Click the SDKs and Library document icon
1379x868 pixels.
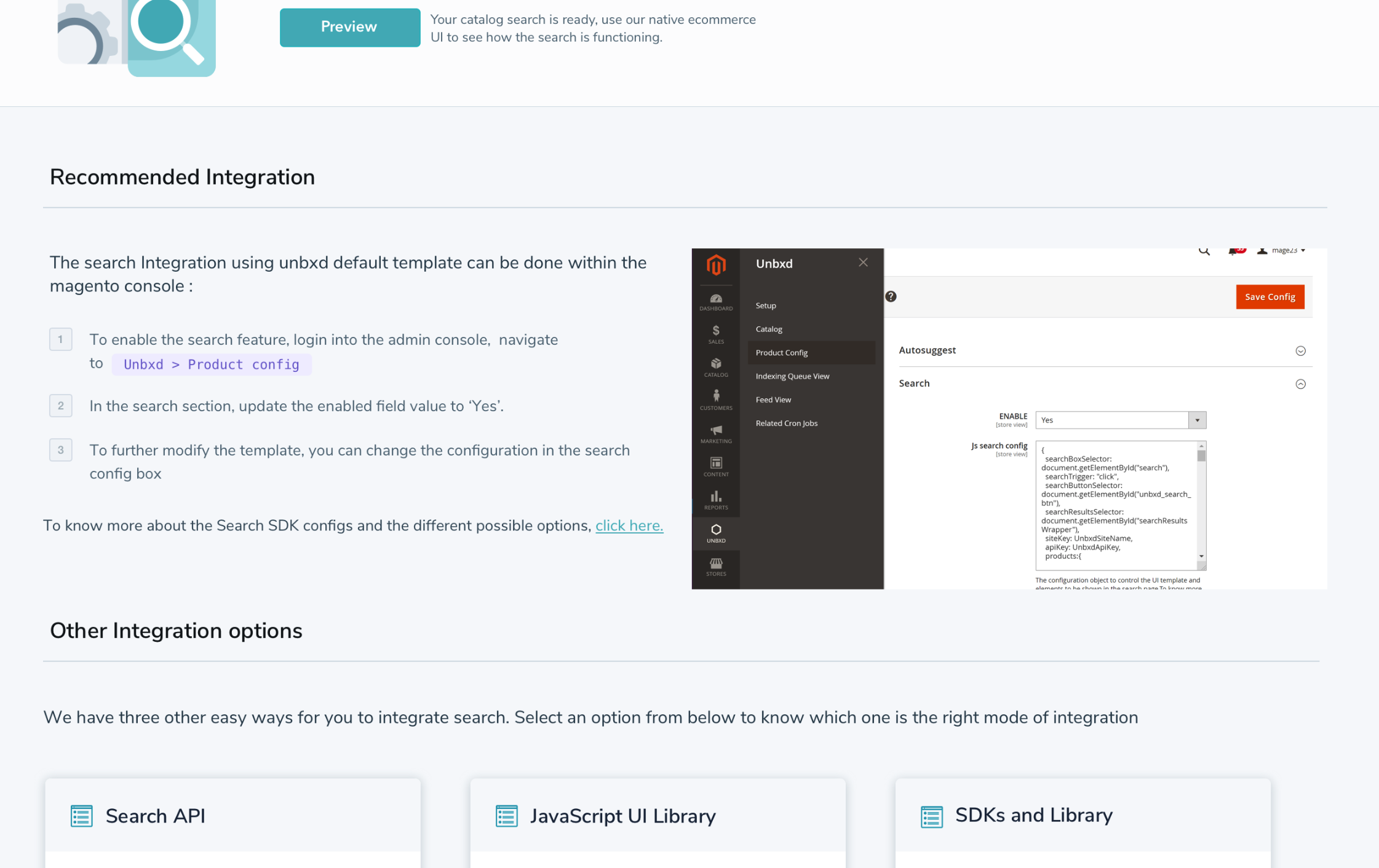click(x=931, y=816)
